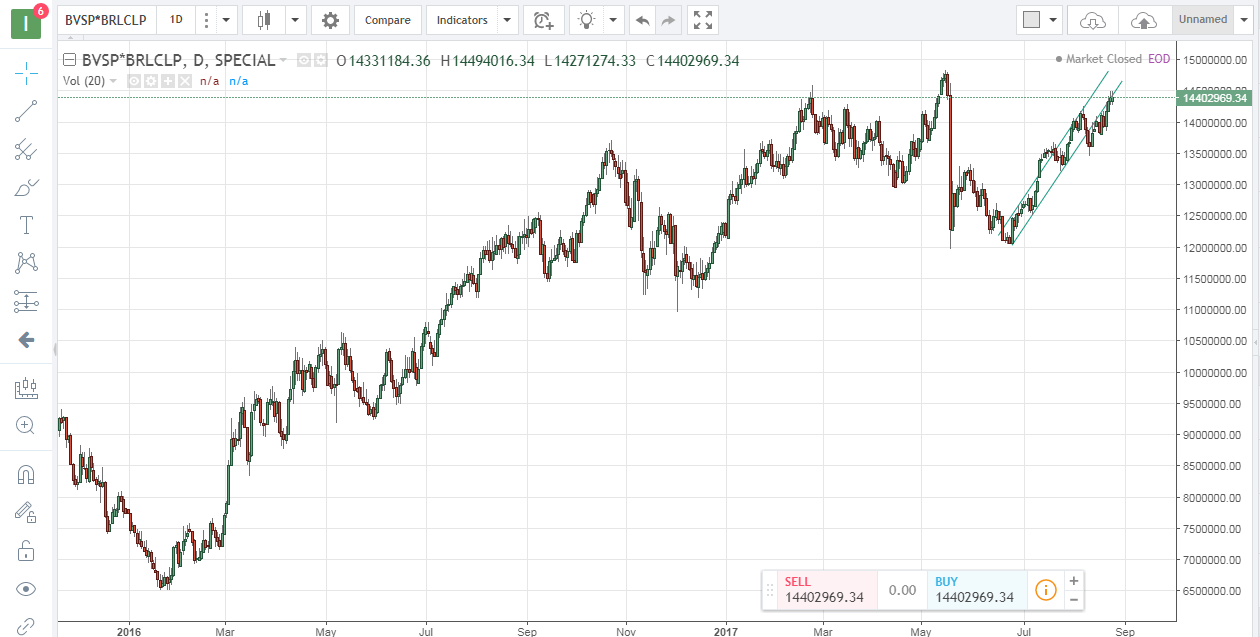Click the BUY 14402969.34 button

point(975,590)
